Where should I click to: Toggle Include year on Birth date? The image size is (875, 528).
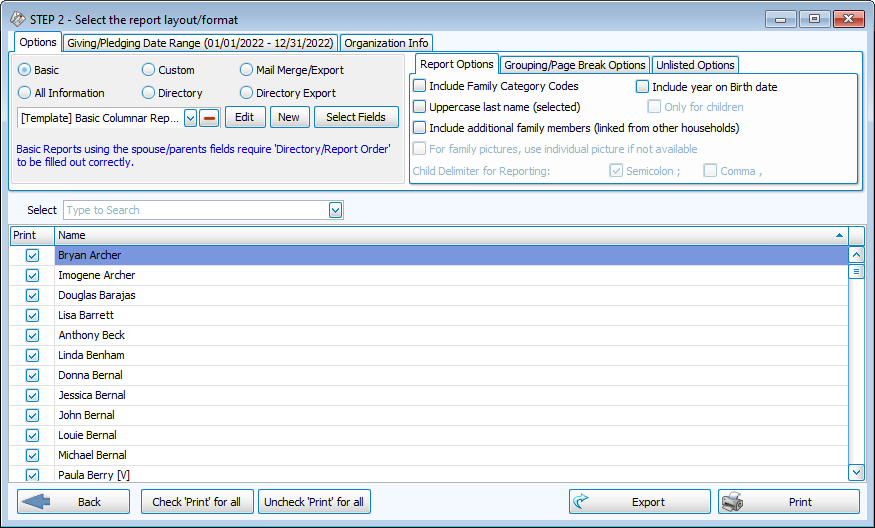point(643,87)
